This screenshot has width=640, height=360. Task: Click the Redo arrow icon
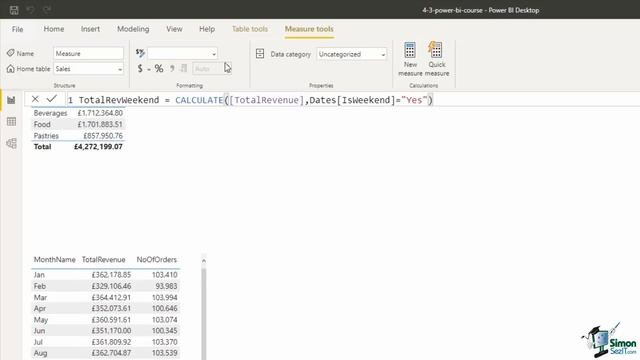[47, 10]
